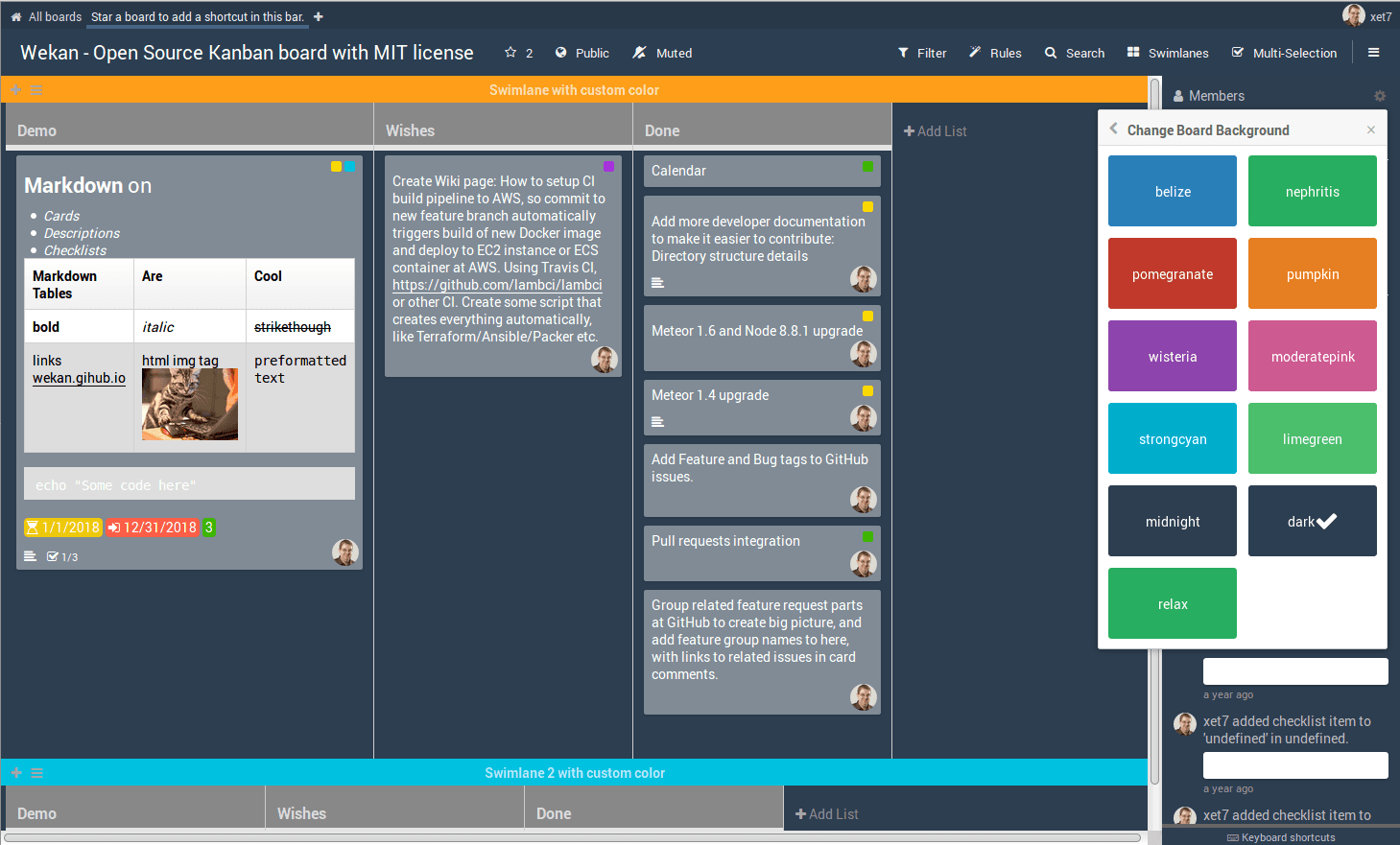Open Swimlane 2 hamburger menu
1400x845 pixels.
click(36, 772)
